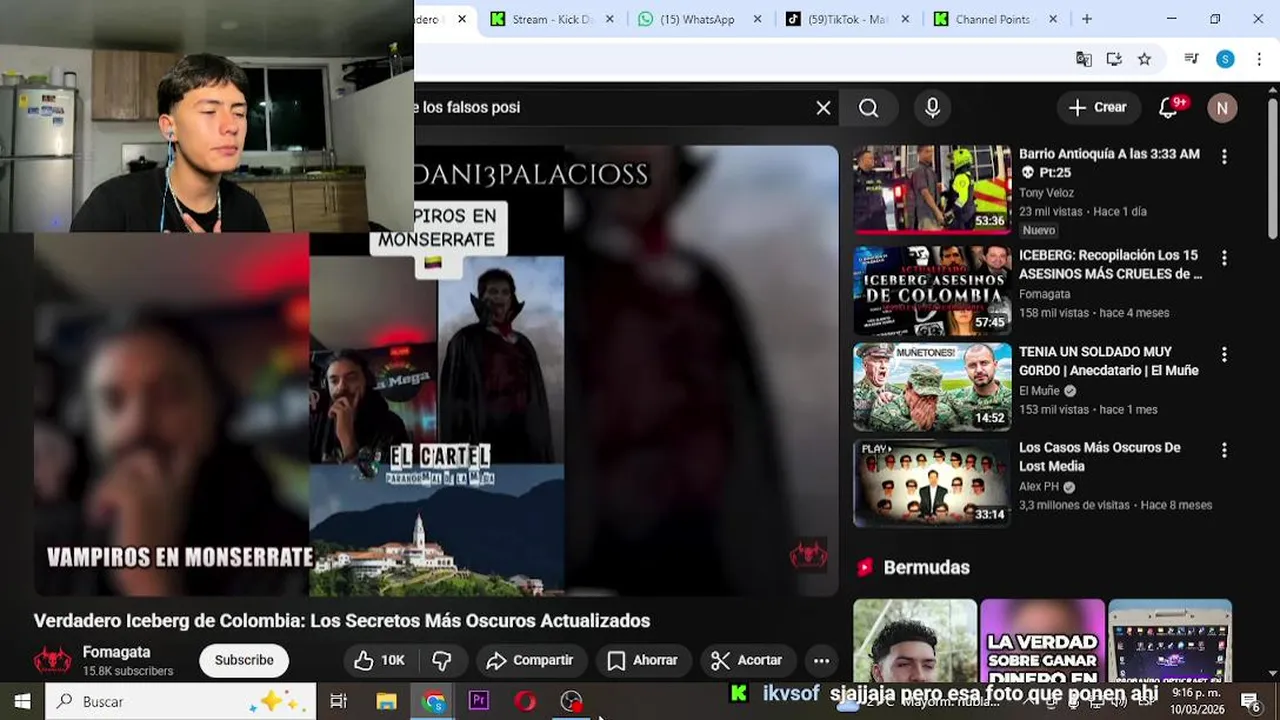Dislike the video with thumbs down
This screenshot has height=720, width=1280.
pos(442,660)
